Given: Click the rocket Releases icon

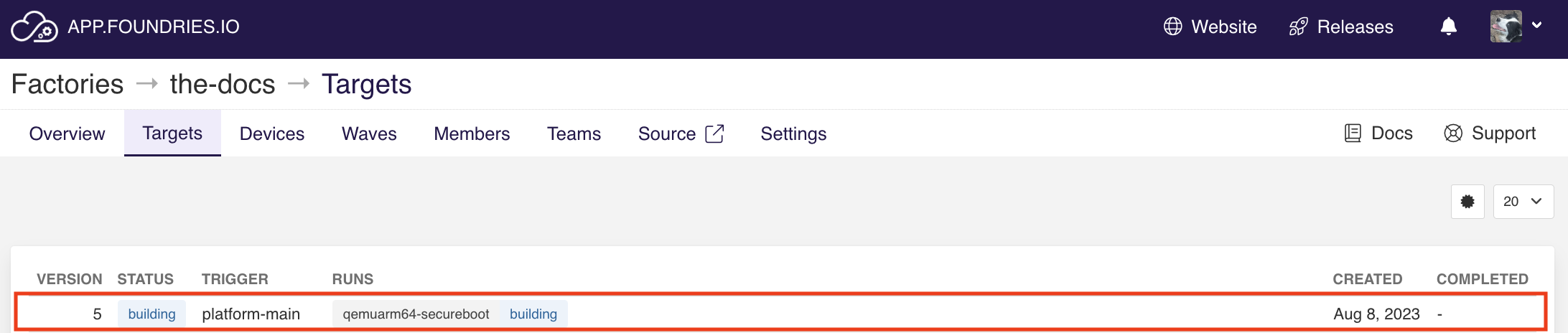Looking at the screenshot, I should [1298, 27].
